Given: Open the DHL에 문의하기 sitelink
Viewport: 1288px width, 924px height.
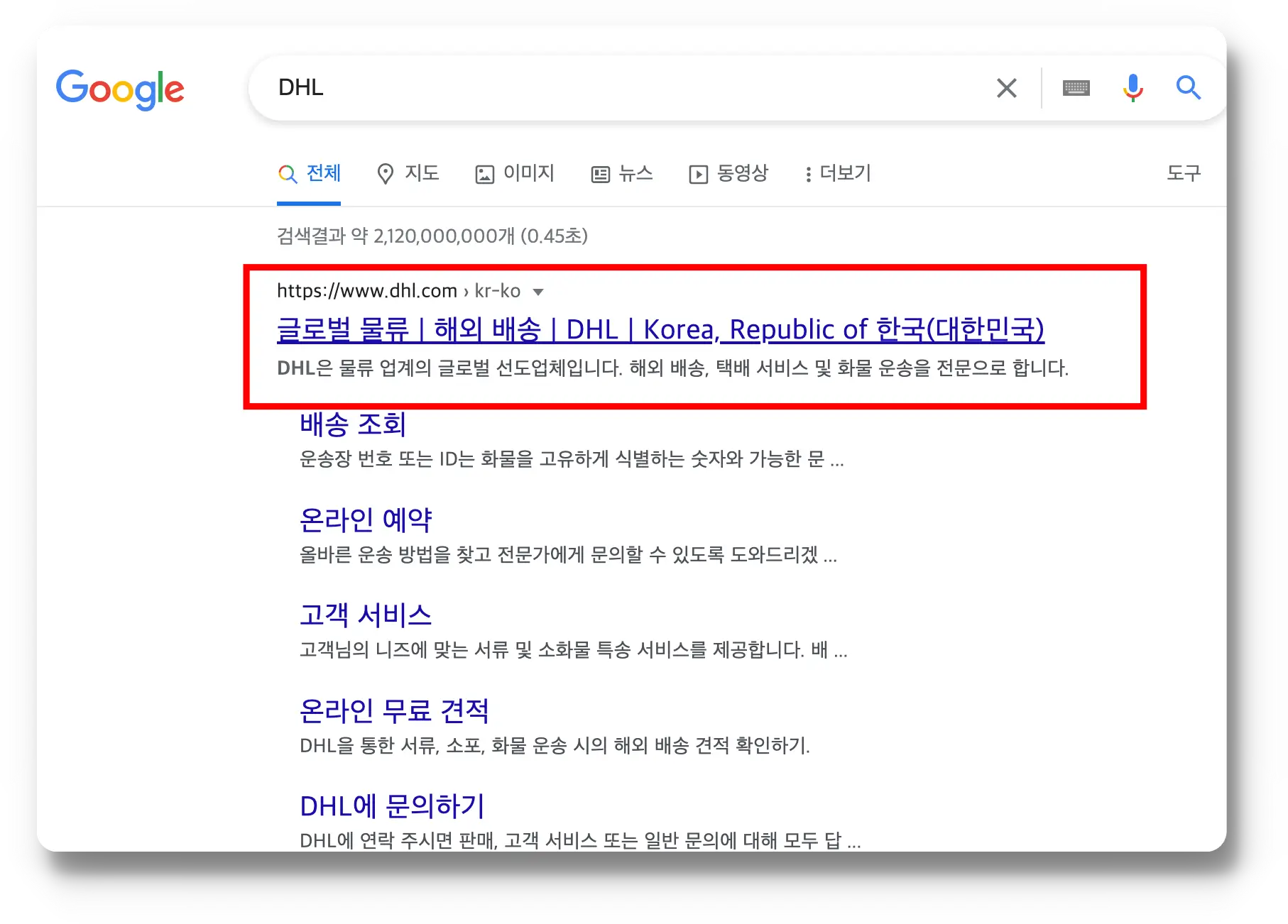Looking at the screenshot, I should click(392, 806).
